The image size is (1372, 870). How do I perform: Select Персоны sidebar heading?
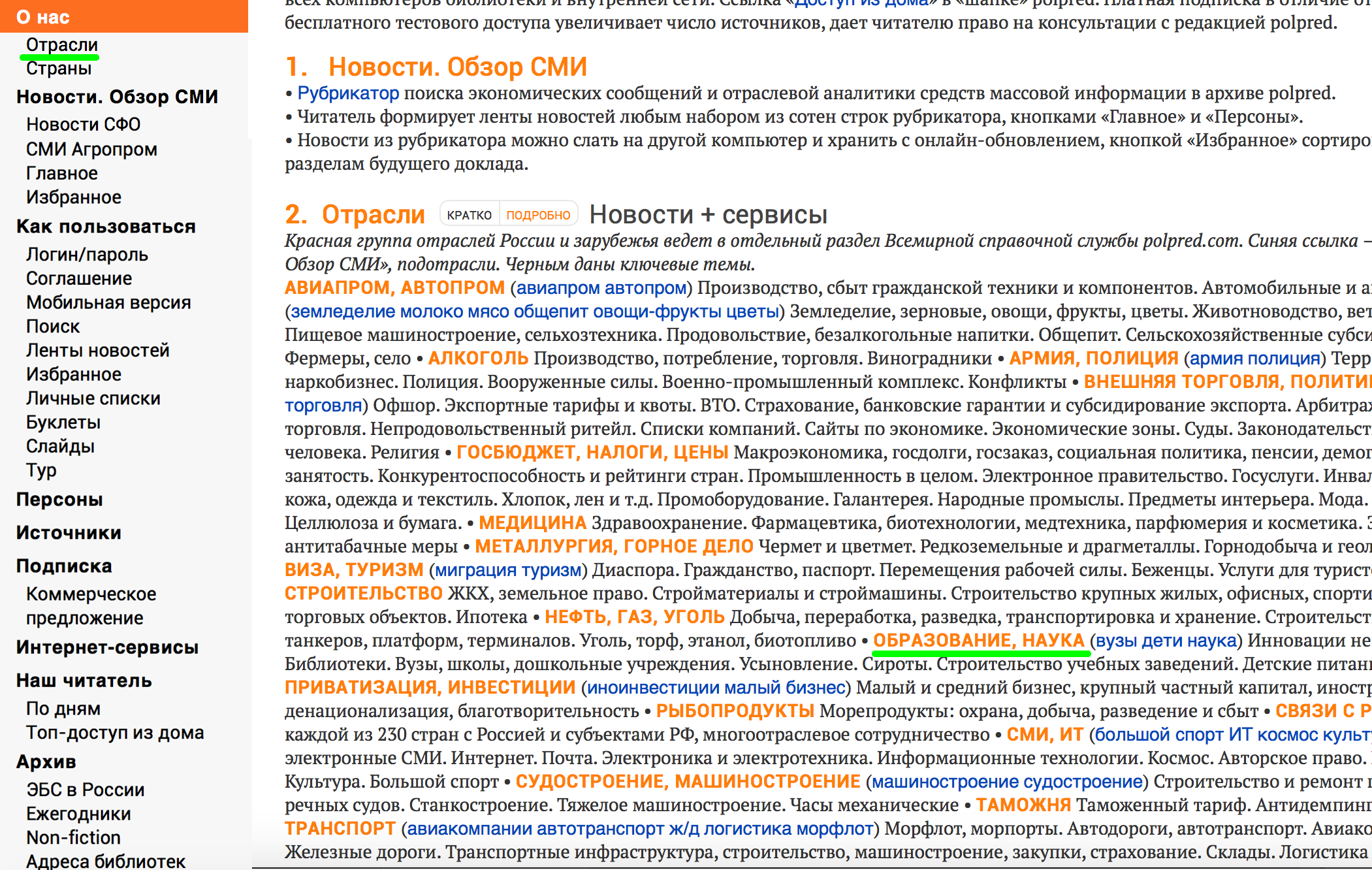pos(59,500)
